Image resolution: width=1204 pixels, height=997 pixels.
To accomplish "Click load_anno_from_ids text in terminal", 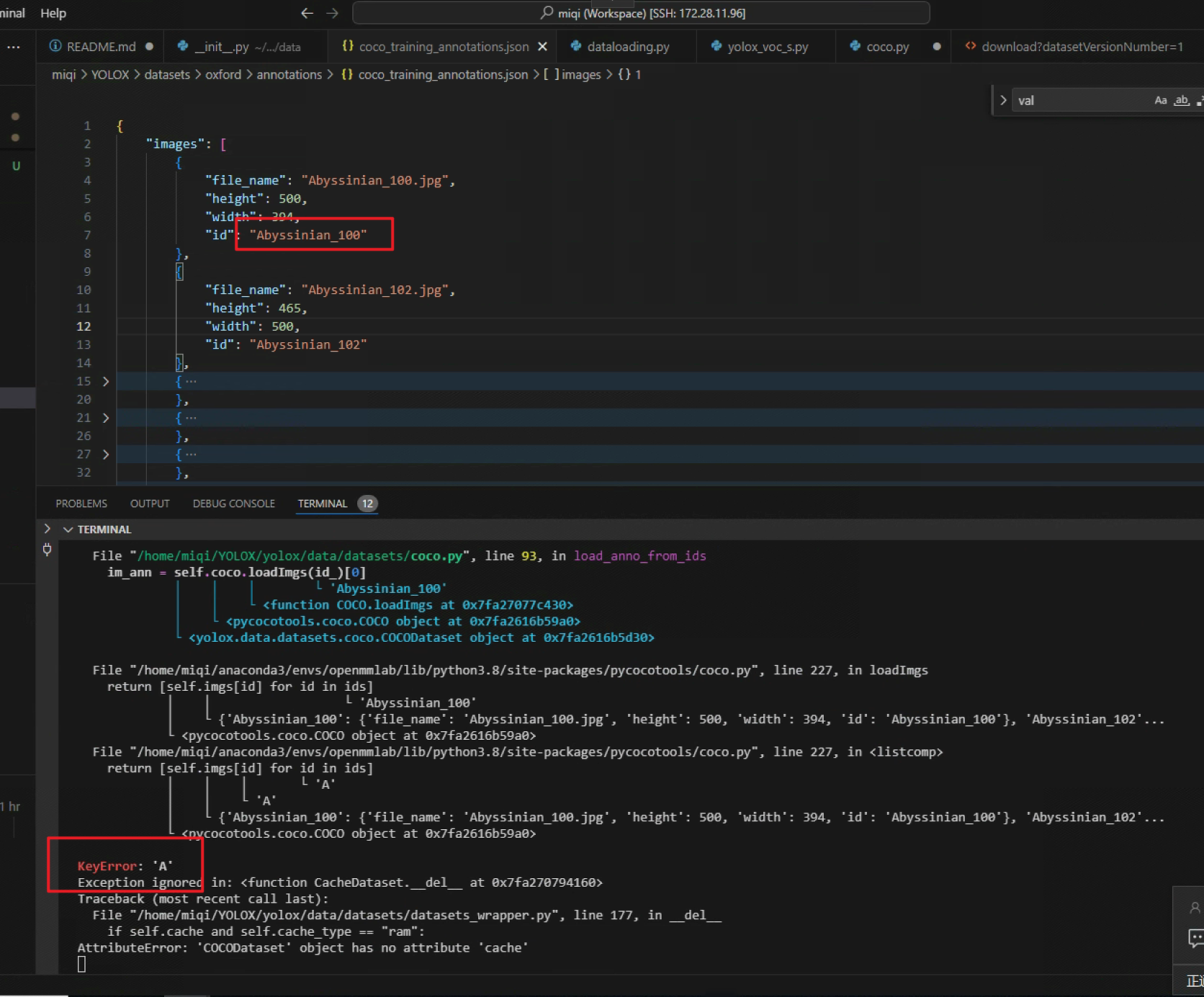I will (639, 555).
